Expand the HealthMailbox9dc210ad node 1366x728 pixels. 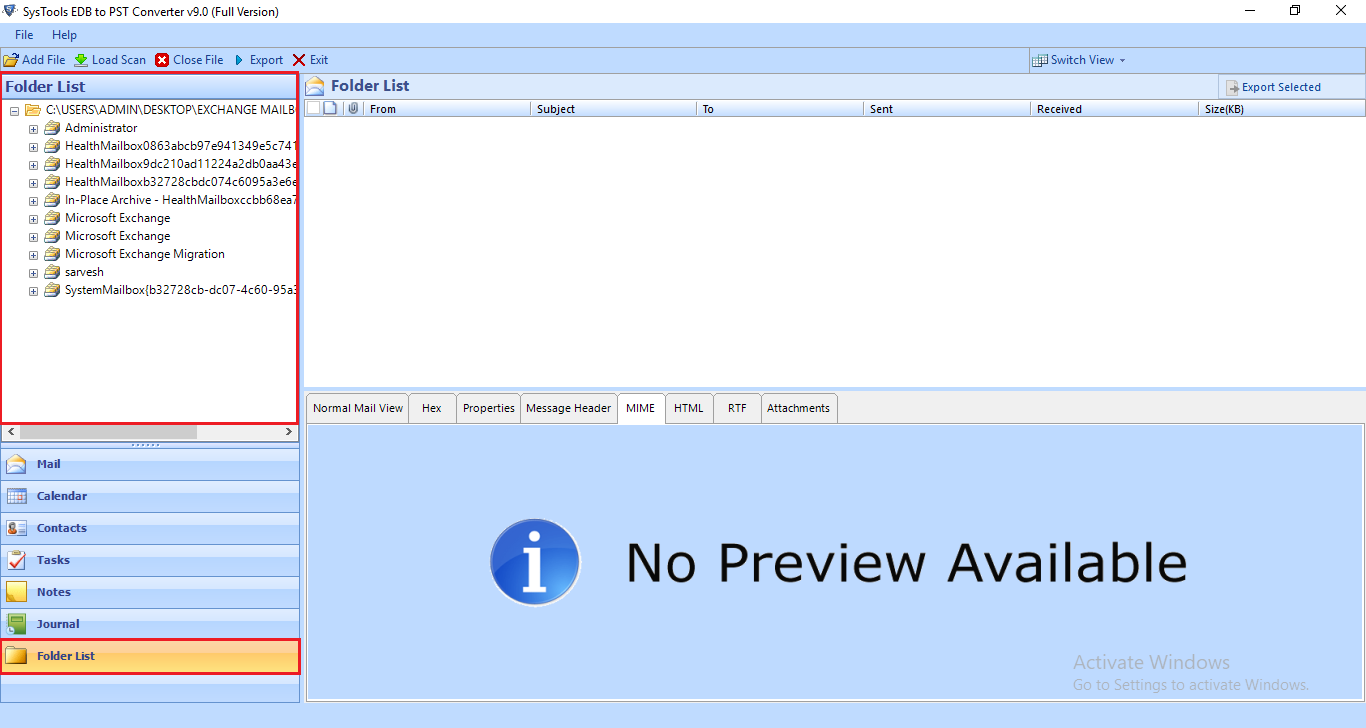click(x=34, y=164)
